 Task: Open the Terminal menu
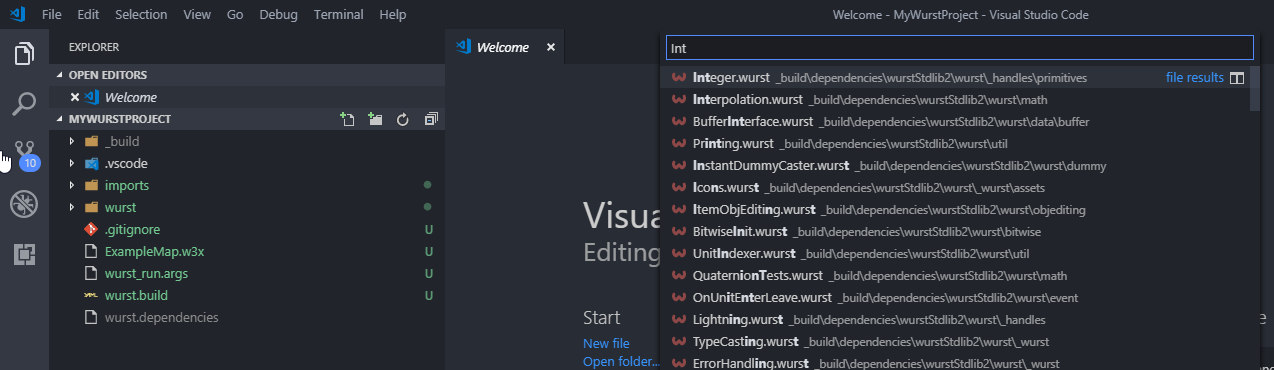pyautogui.click(x=338, y=15)
